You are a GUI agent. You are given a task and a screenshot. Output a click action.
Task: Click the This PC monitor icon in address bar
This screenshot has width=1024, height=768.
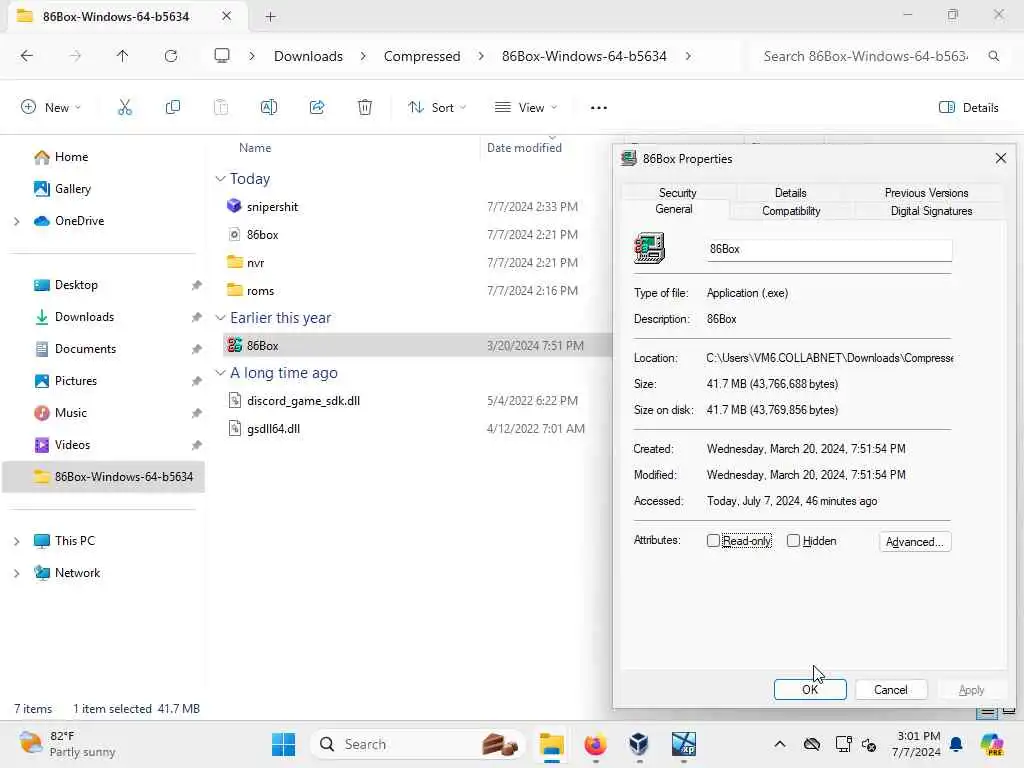(222, 56)
